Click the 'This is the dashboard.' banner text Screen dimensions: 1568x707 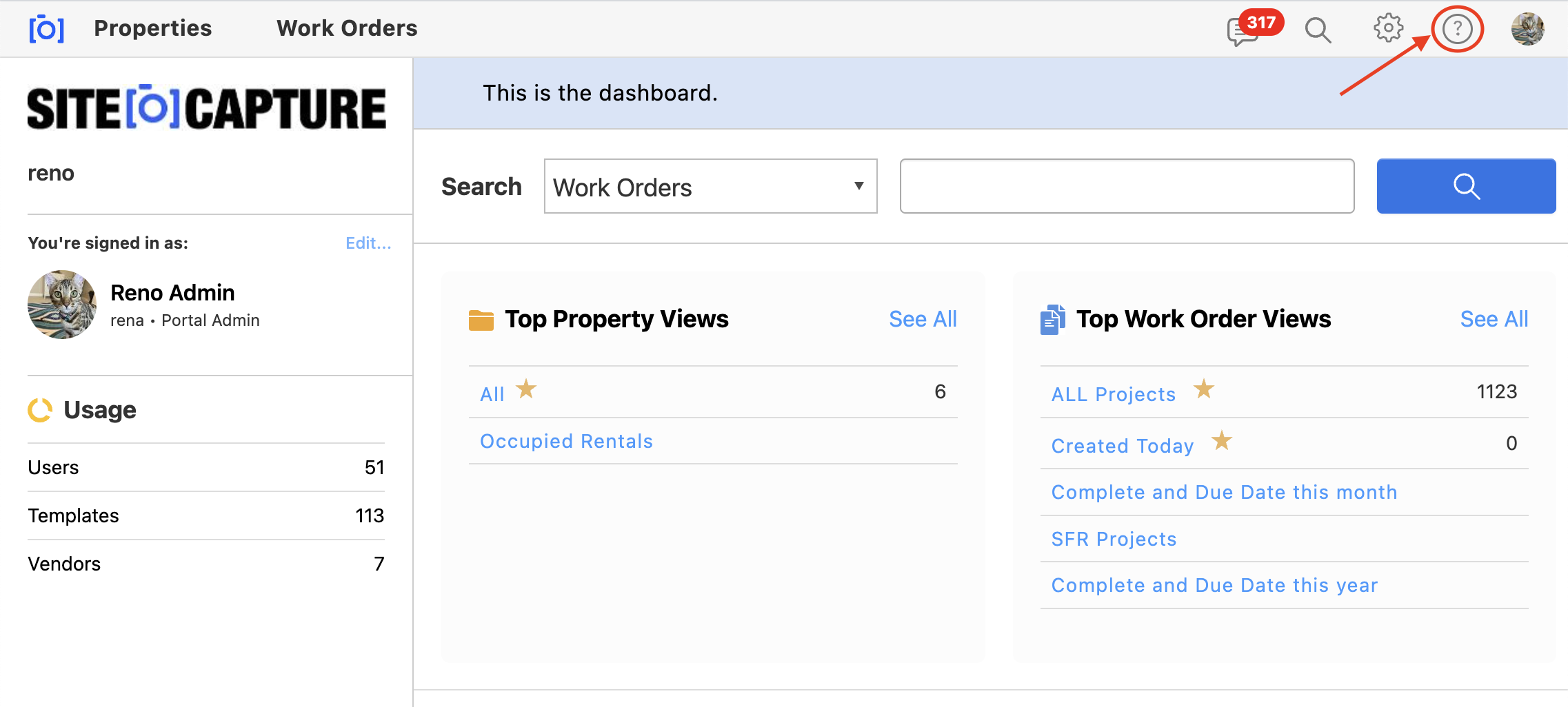pyautogui.click(x=600, y=93)
